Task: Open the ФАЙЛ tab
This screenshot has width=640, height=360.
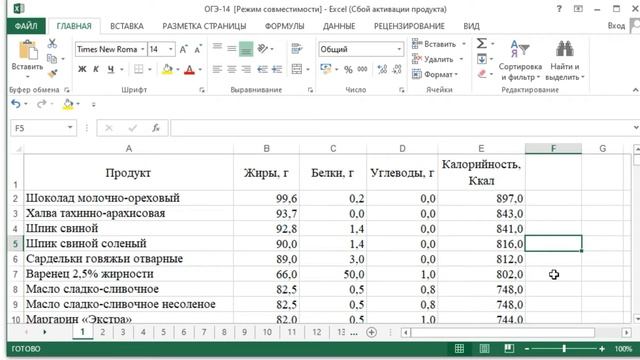Action: 26,26
